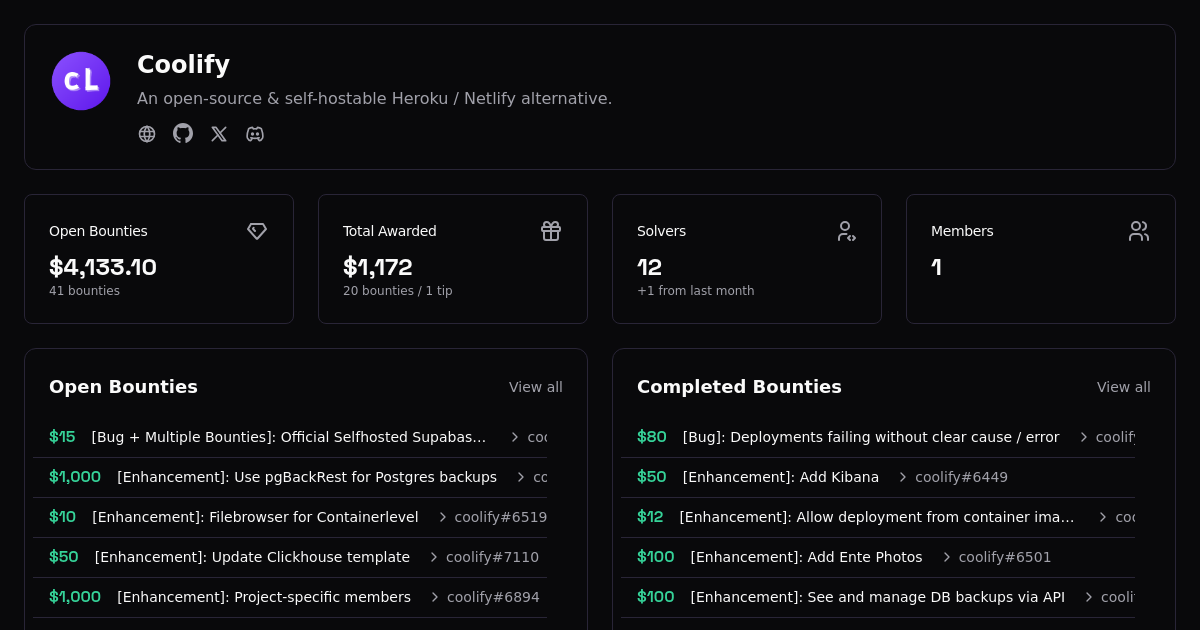The image size is (1200, 630).
Task: Open the GitHub profile icon
Action: point(183,133)
